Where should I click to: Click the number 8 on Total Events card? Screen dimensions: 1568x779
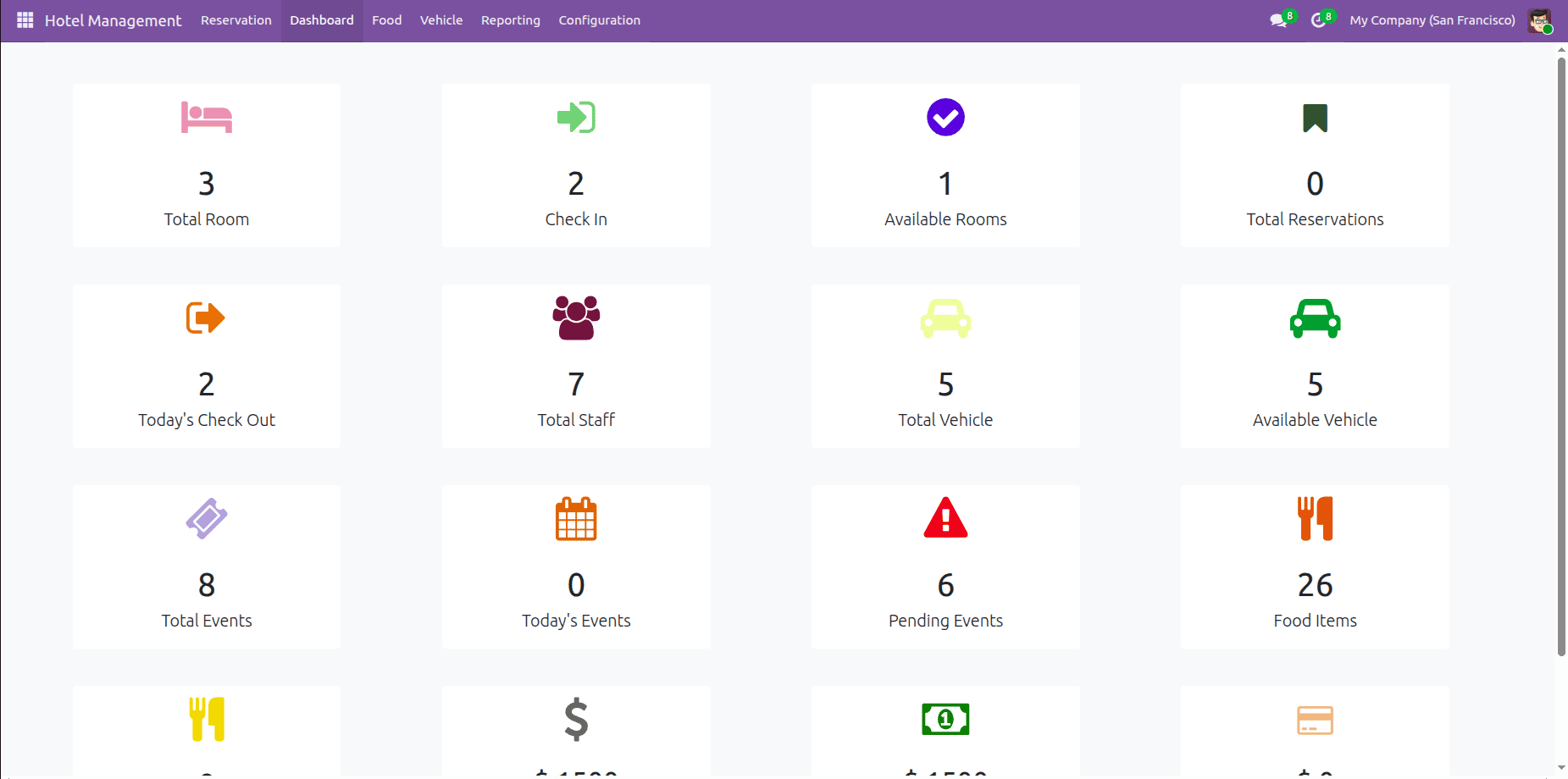(207, 585)
